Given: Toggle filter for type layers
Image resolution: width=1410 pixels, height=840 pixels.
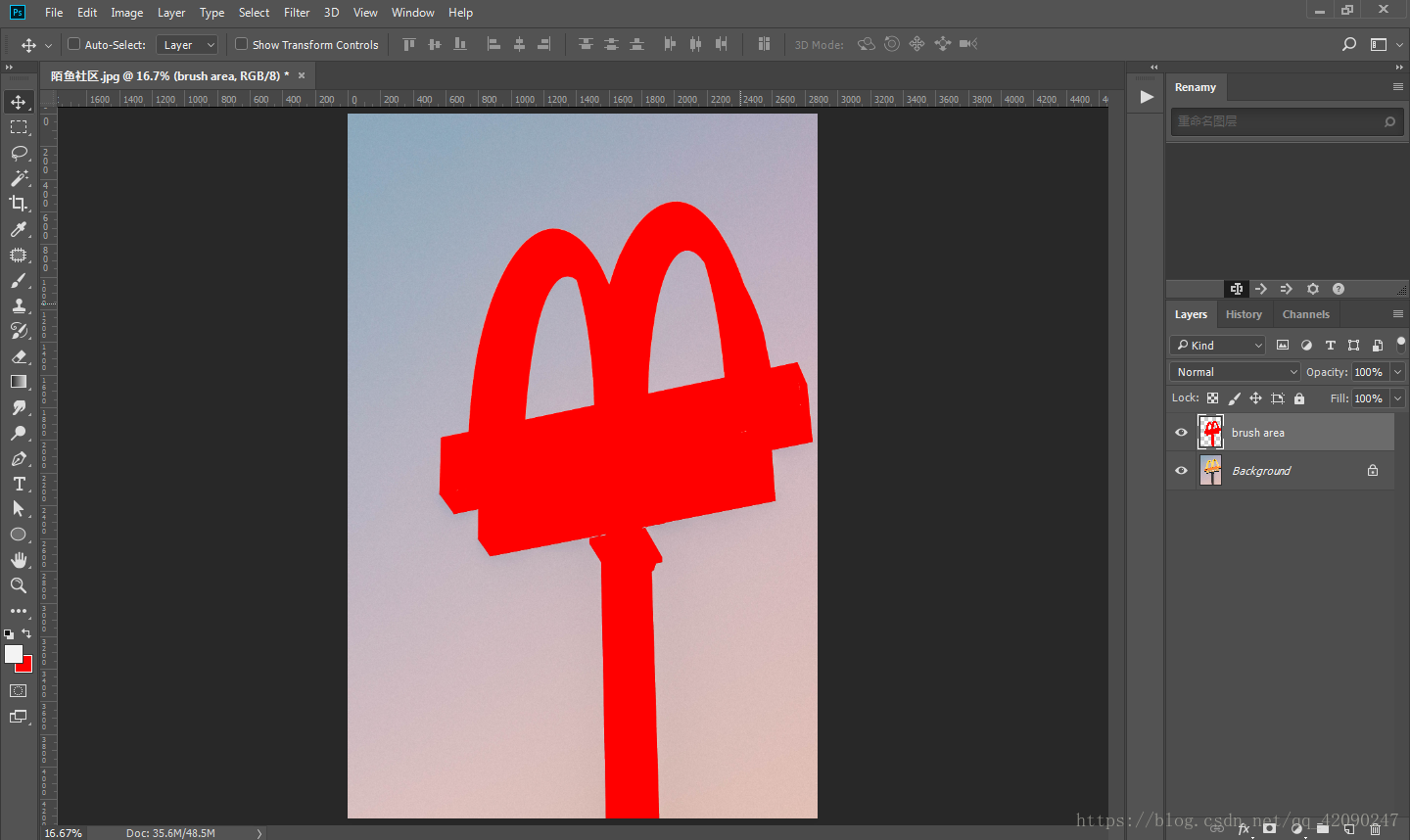Looking at the screenshot, I should click(x=1330, y=345).
